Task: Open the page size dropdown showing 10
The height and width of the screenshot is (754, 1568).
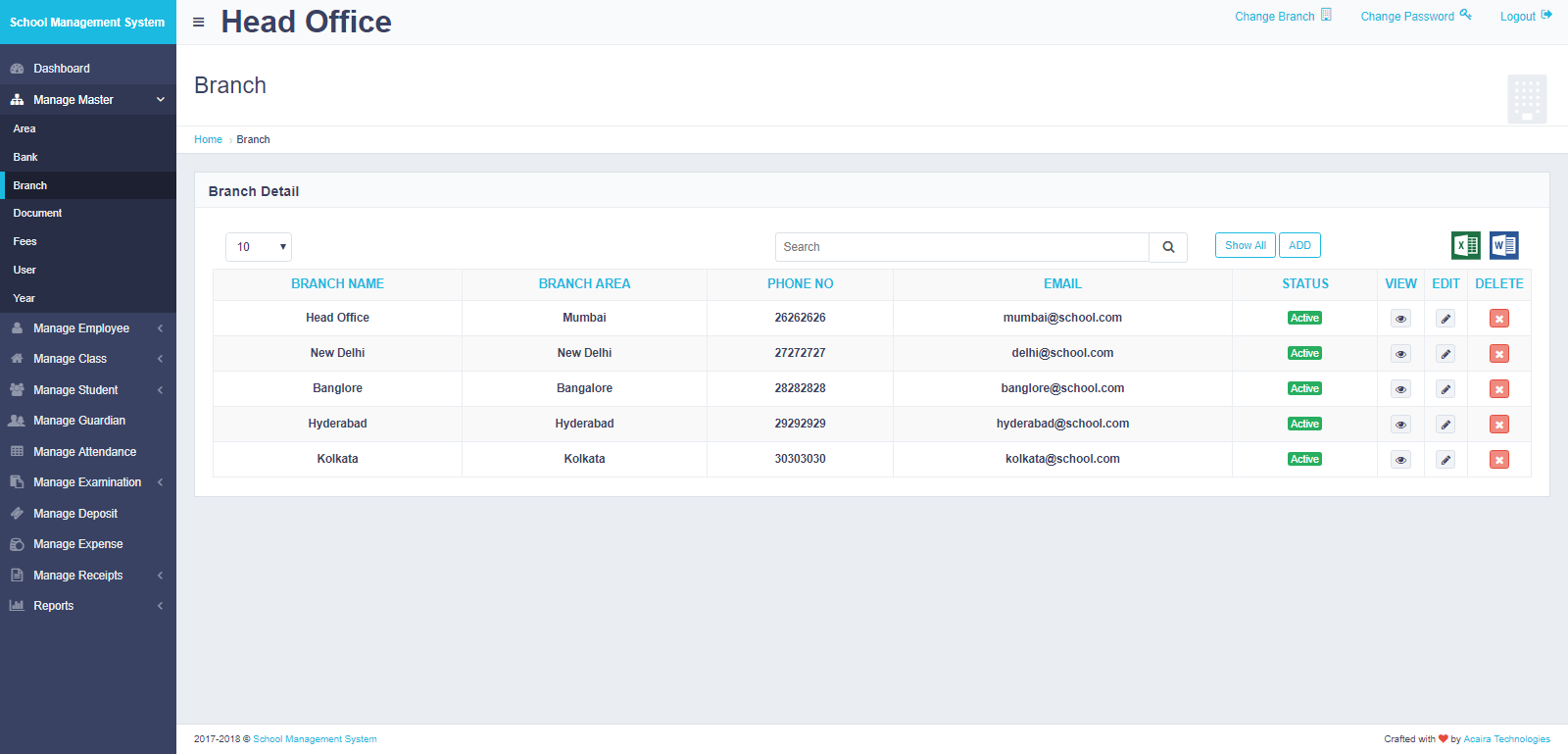Action: click(x=259, y=247)
